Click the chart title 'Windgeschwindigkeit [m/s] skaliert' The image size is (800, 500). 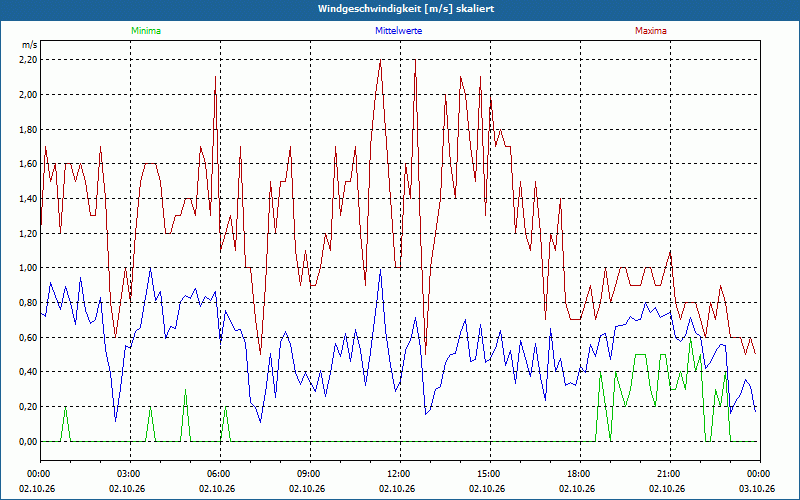(406, 9)
